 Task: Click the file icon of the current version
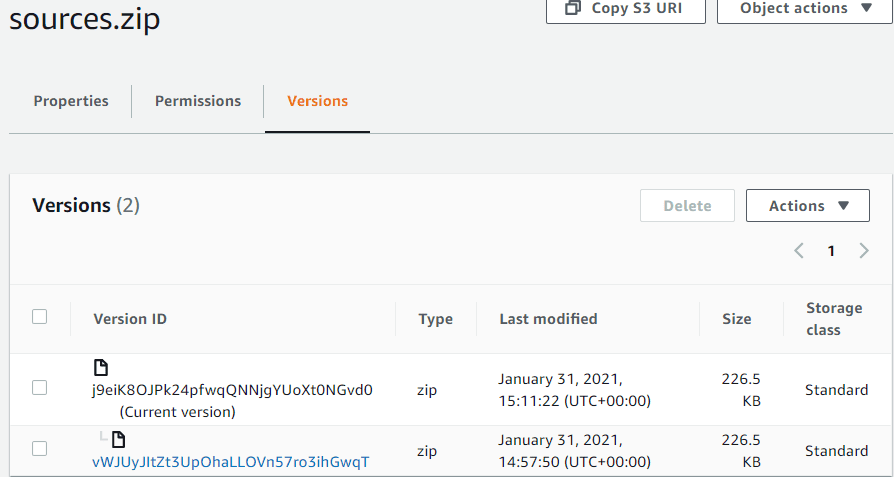click(x=100, y=368)
